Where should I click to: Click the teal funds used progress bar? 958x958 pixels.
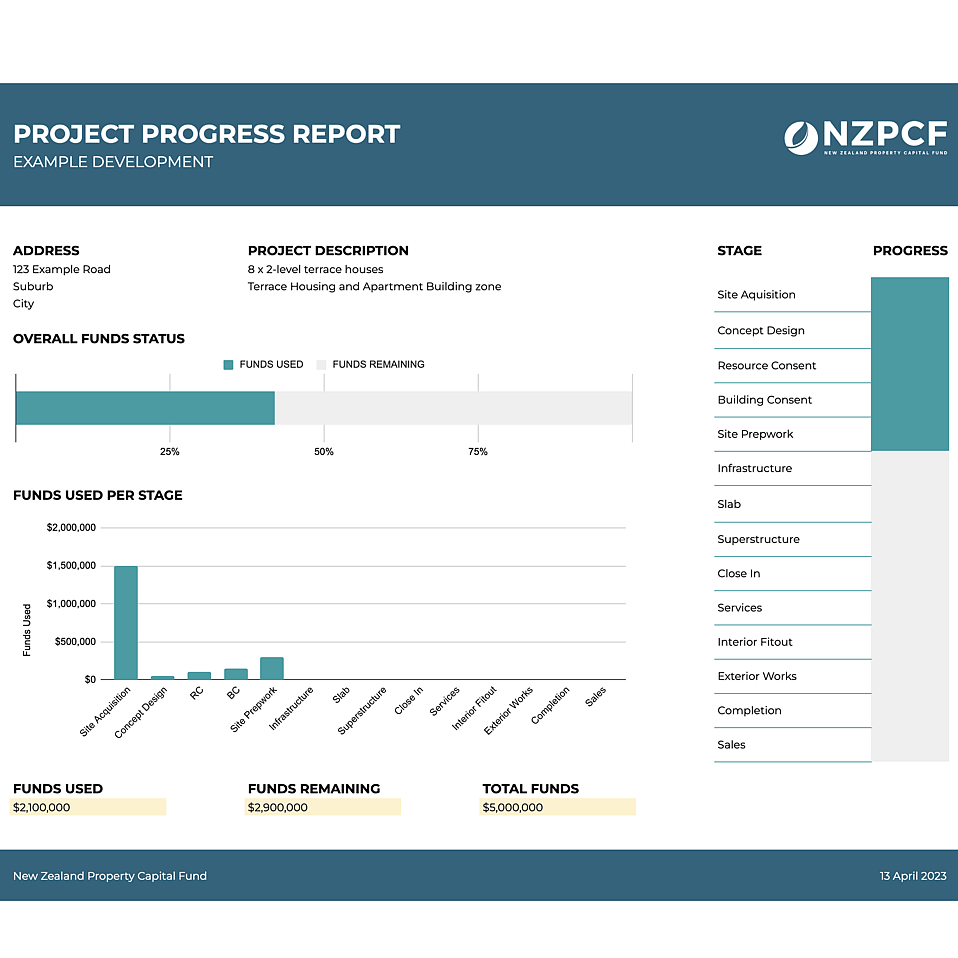pyautogui.click(x=145, y=408)
